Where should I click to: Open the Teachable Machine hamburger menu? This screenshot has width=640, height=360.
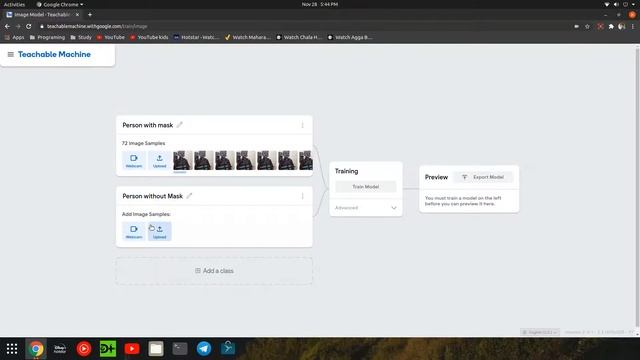[11, 54]
